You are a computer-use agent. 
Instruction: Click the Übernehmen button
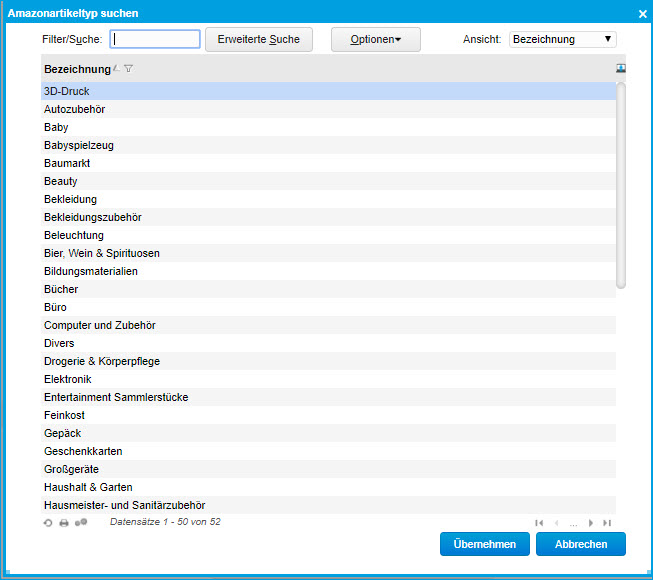pos(485,544)
